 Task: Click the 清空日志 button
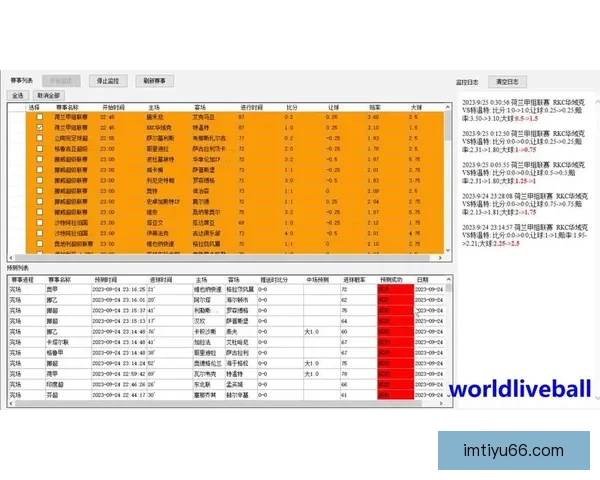(x=507, y=82)
